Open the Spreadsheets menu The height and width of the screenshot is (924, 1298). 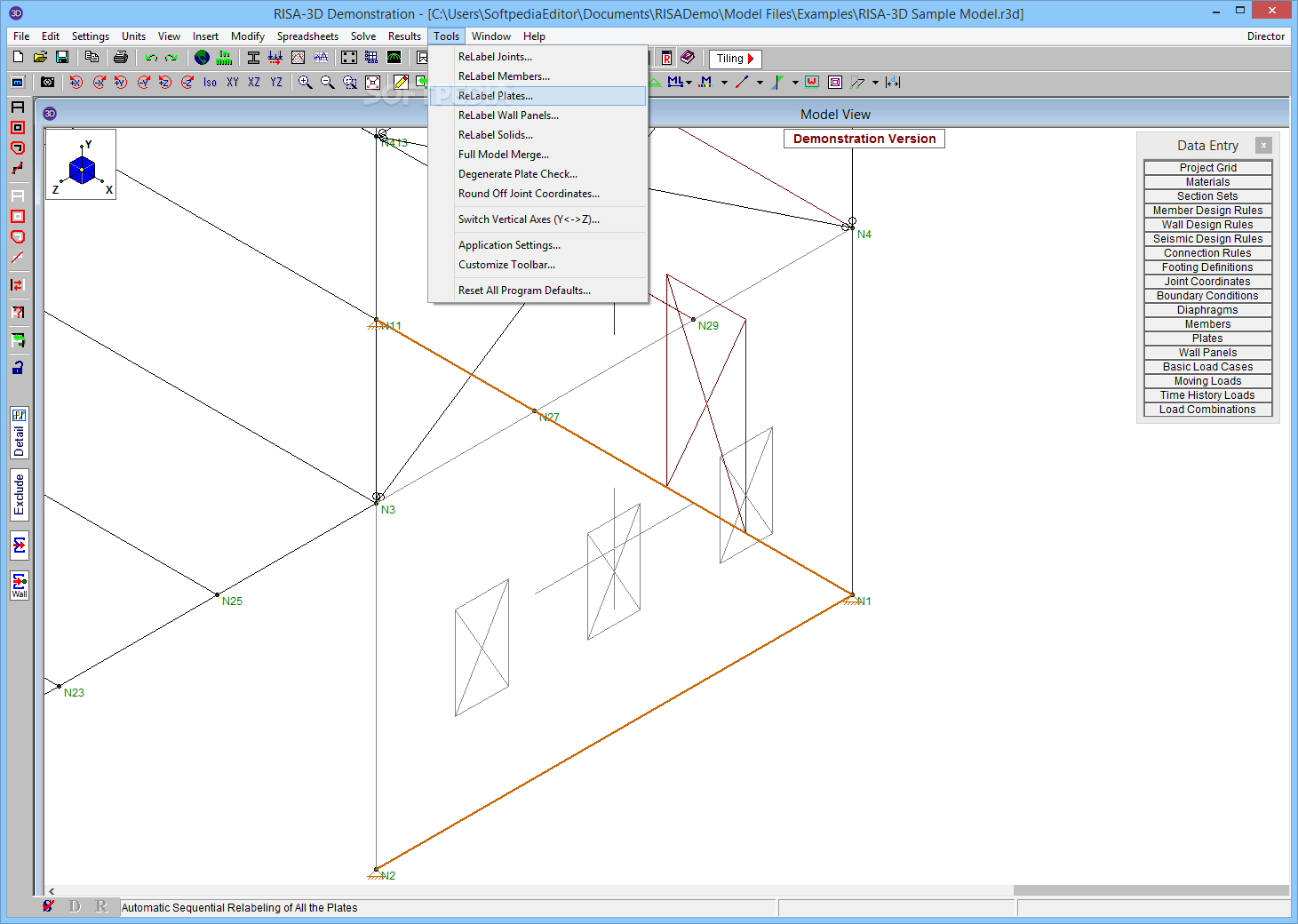click(x=307, y=36)
